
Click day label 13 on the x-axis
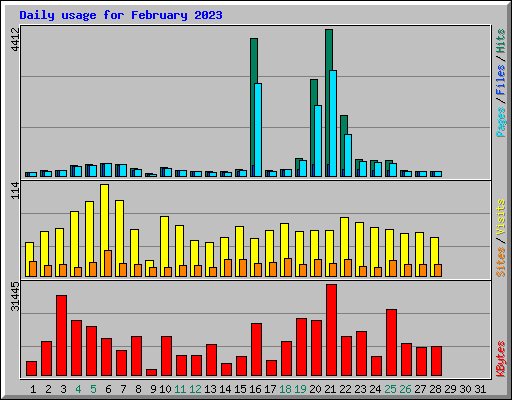coord(210,389)
